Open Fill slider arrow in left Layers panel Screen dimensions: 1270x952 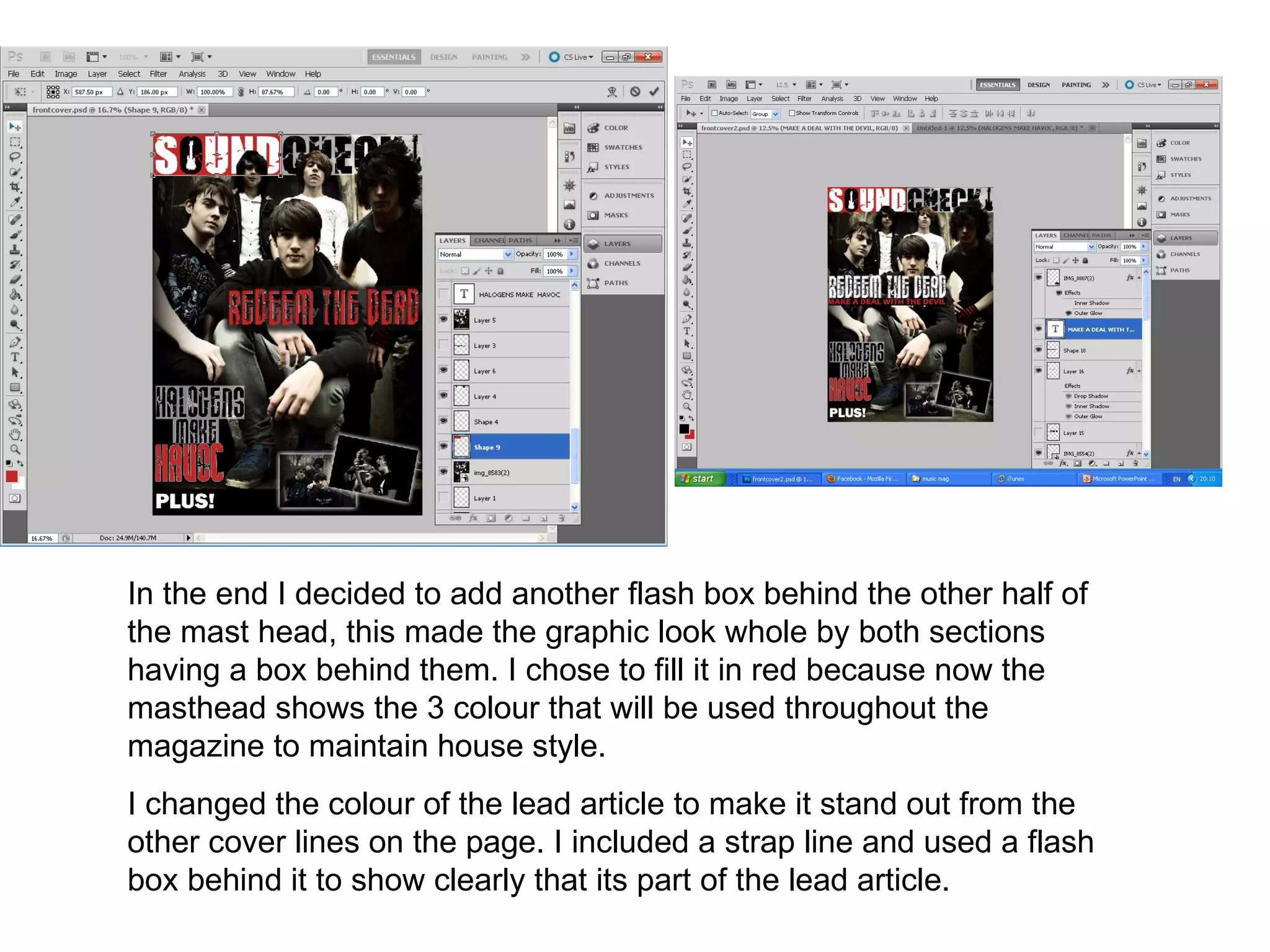[x=571, y=271]
